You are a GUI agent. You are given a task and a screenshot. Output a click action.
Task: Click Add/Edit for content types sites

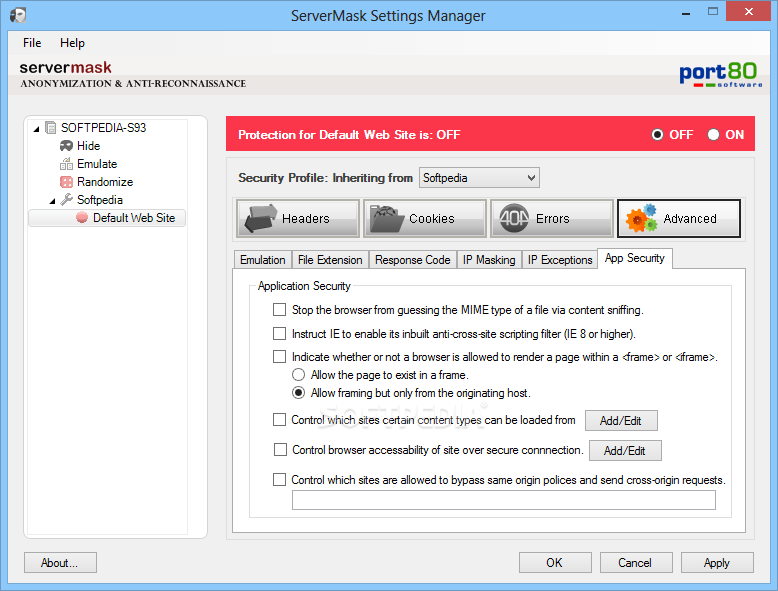(621, 421)
